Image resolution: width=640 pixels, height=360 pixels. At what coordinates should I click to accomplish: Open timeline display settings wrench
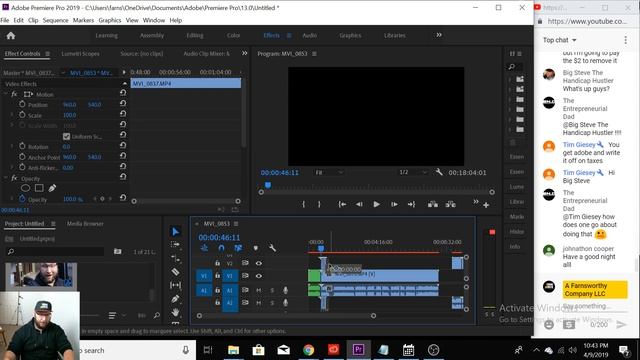coord(272,248)
